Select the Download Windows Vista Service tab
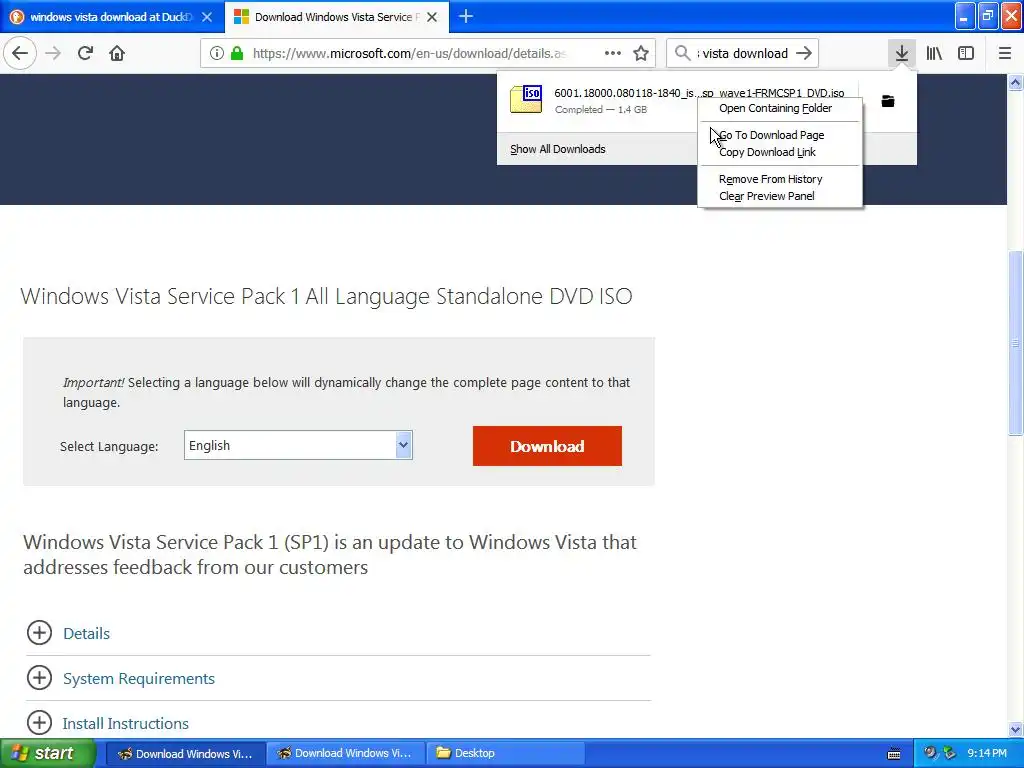Image resolution: width=1024 pixels, height=768 pixels. point(336,17)
